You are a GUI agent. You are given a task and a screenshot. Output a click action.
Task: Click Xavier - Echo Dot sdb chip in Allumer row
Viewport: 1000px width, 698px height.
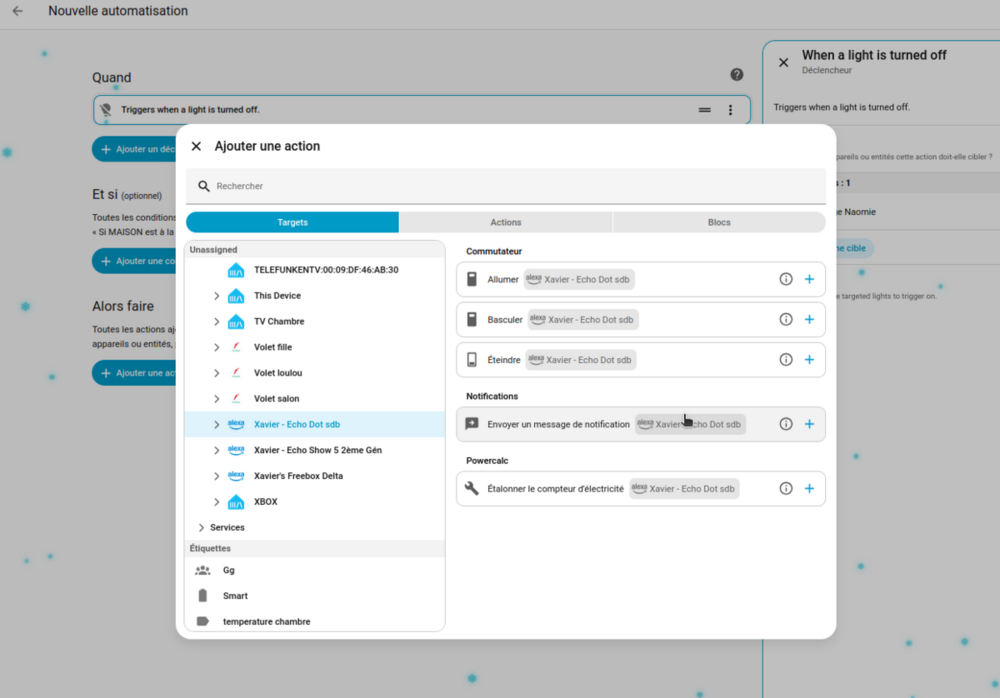[x=579, y=279]
